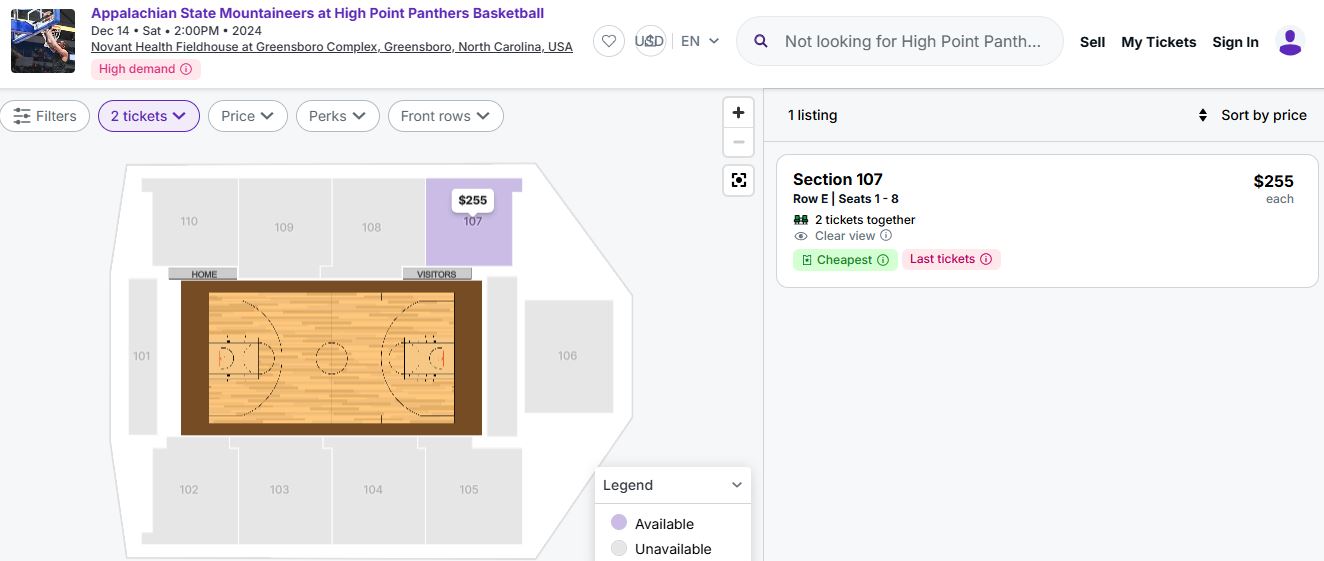Reset the seat map view
The height and width of the screenshot is (561, 1324).
click(x=738, y=180)
